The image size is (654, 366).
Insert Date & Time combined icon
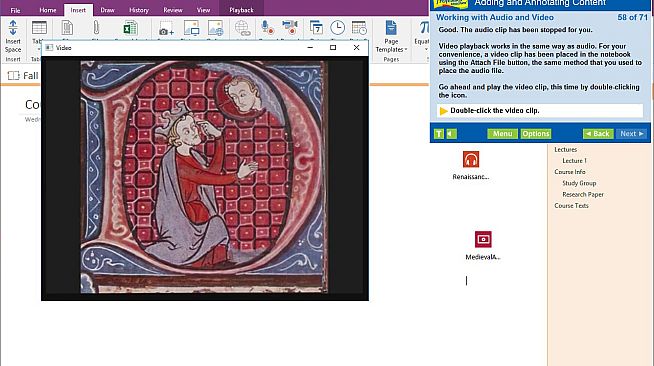click(x=359, y=28)
